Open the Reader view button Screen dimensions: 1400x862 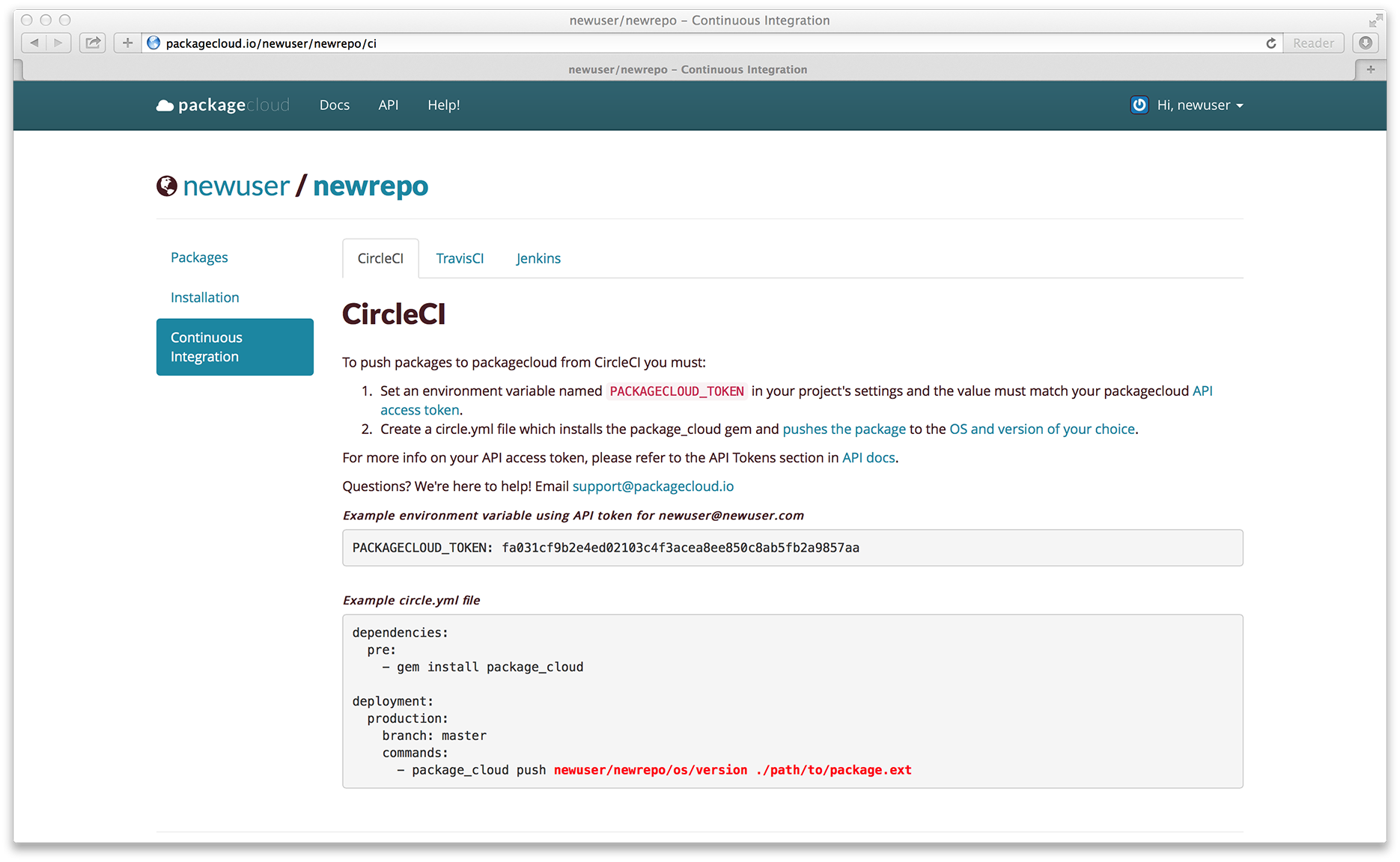pyautogui.click(x=1313, y=43)
